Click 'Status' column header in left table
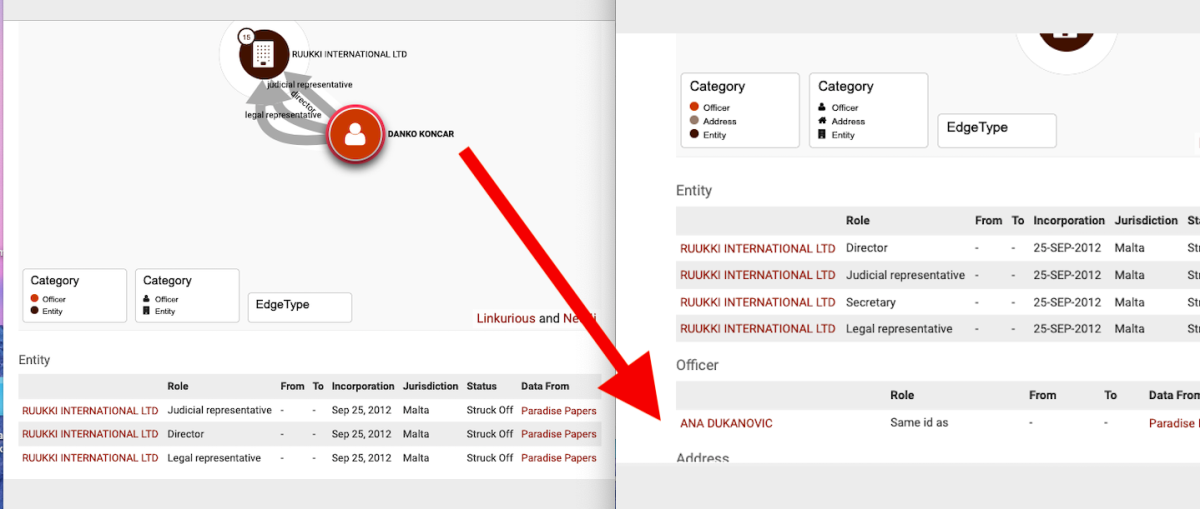Viewport: 1200px width, 509px height. (482, 386)
